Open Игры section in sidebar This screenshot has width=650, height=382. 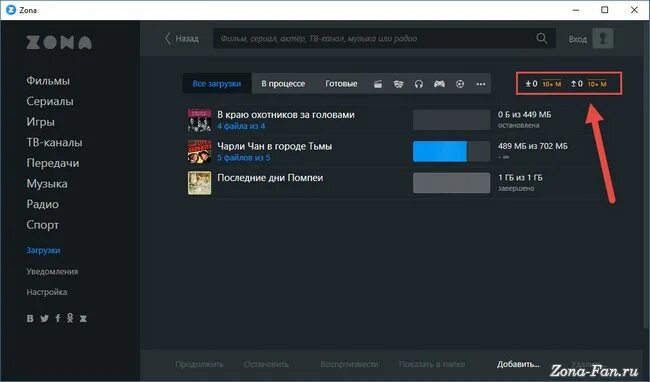tap(41, 122)
